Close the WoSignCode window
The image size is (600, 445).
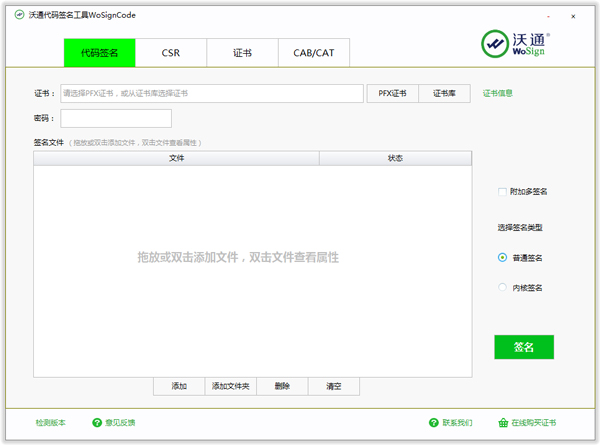[x=573, y=16]
